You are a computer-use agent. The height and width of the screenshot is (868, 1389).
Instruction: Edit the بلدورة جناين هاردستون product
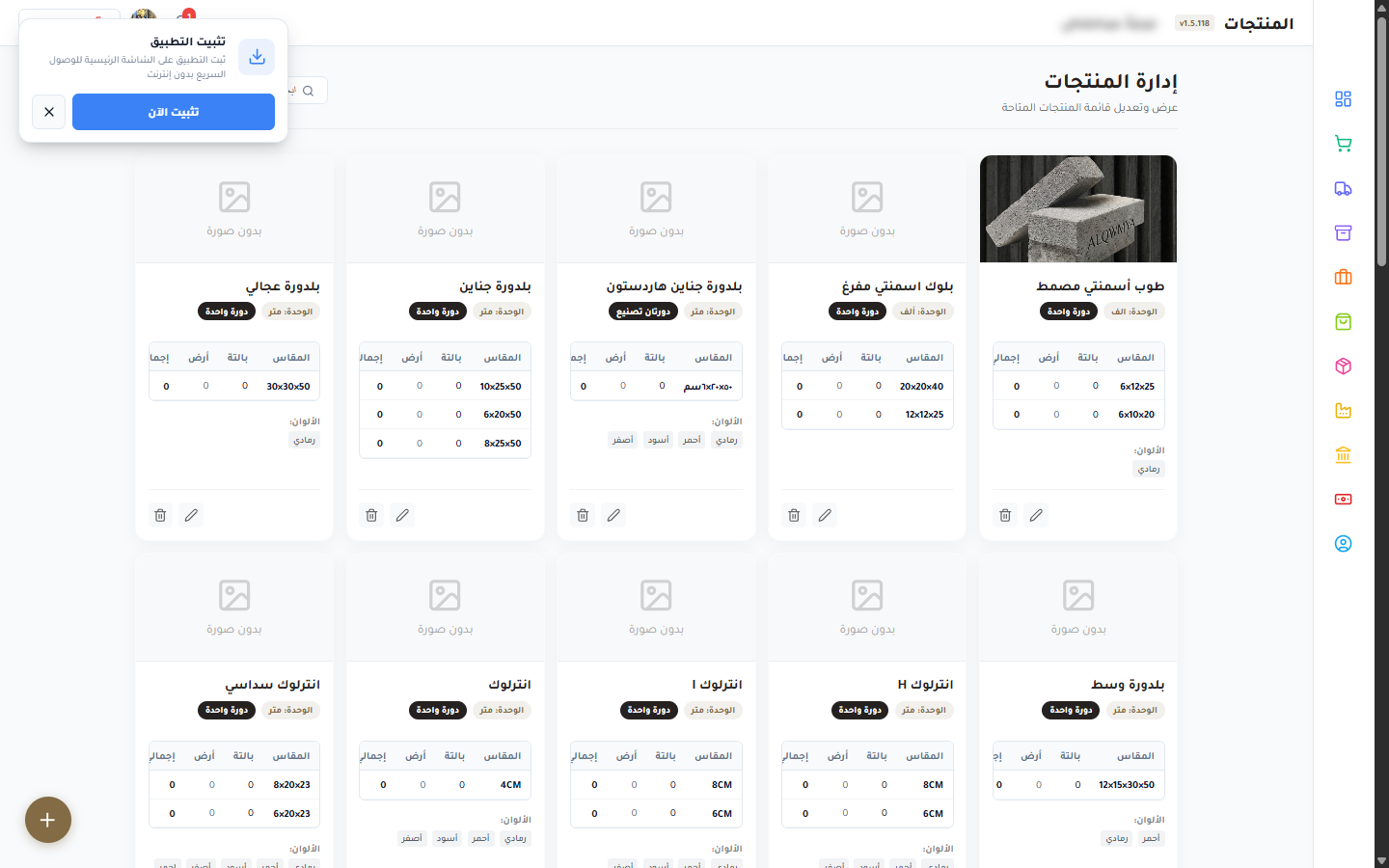pos(613,515)
